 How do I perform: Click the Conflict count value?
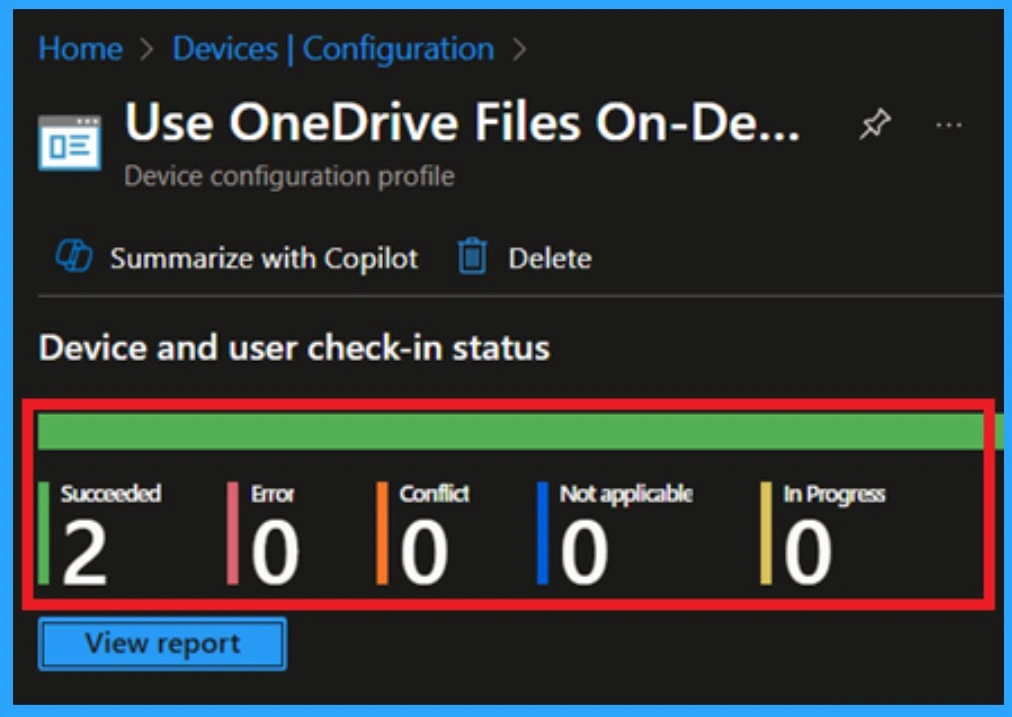click(424, 554)
